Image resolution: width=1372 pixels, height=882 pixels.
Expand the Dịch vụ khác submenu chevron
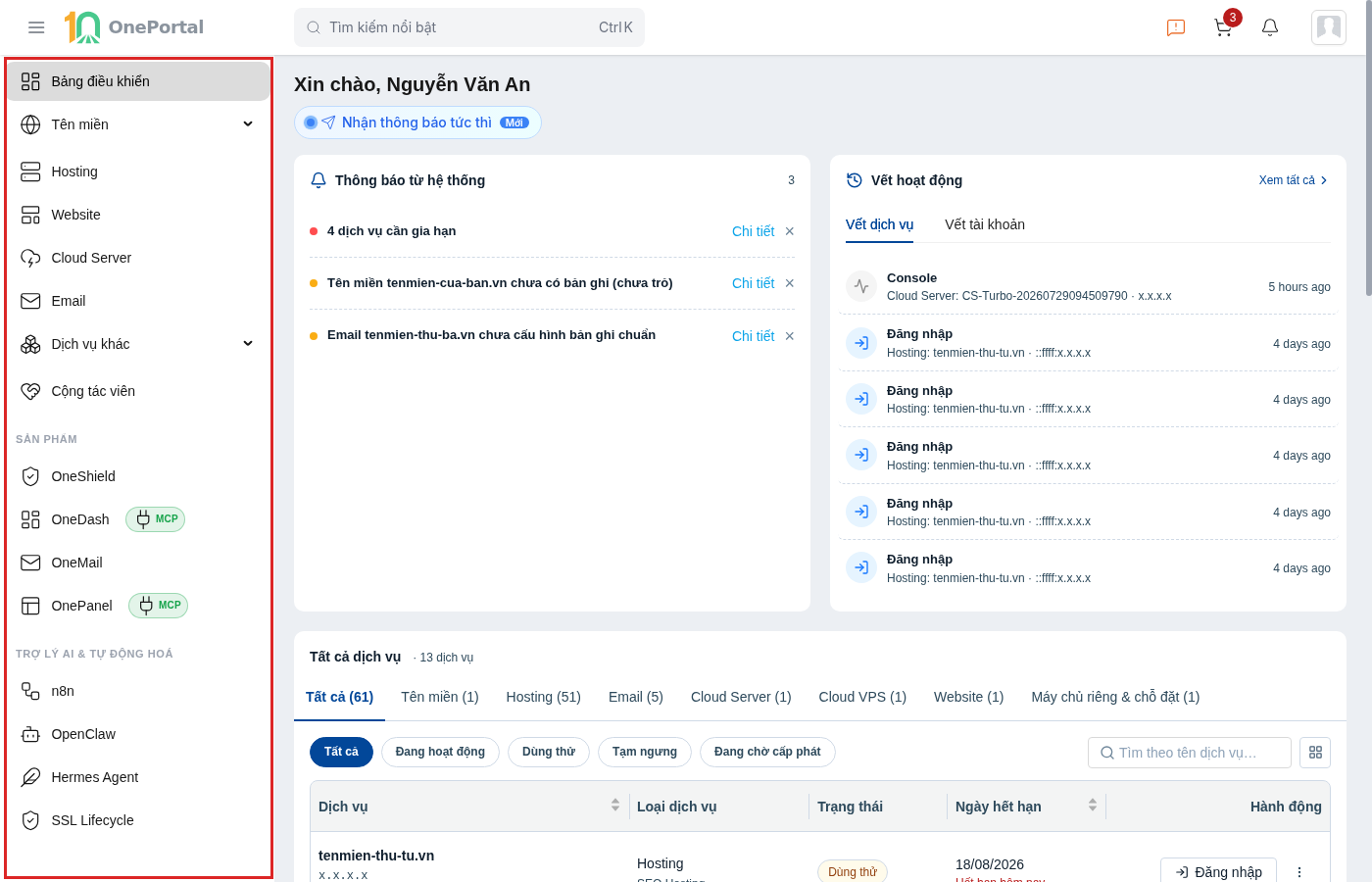[248, 344]
